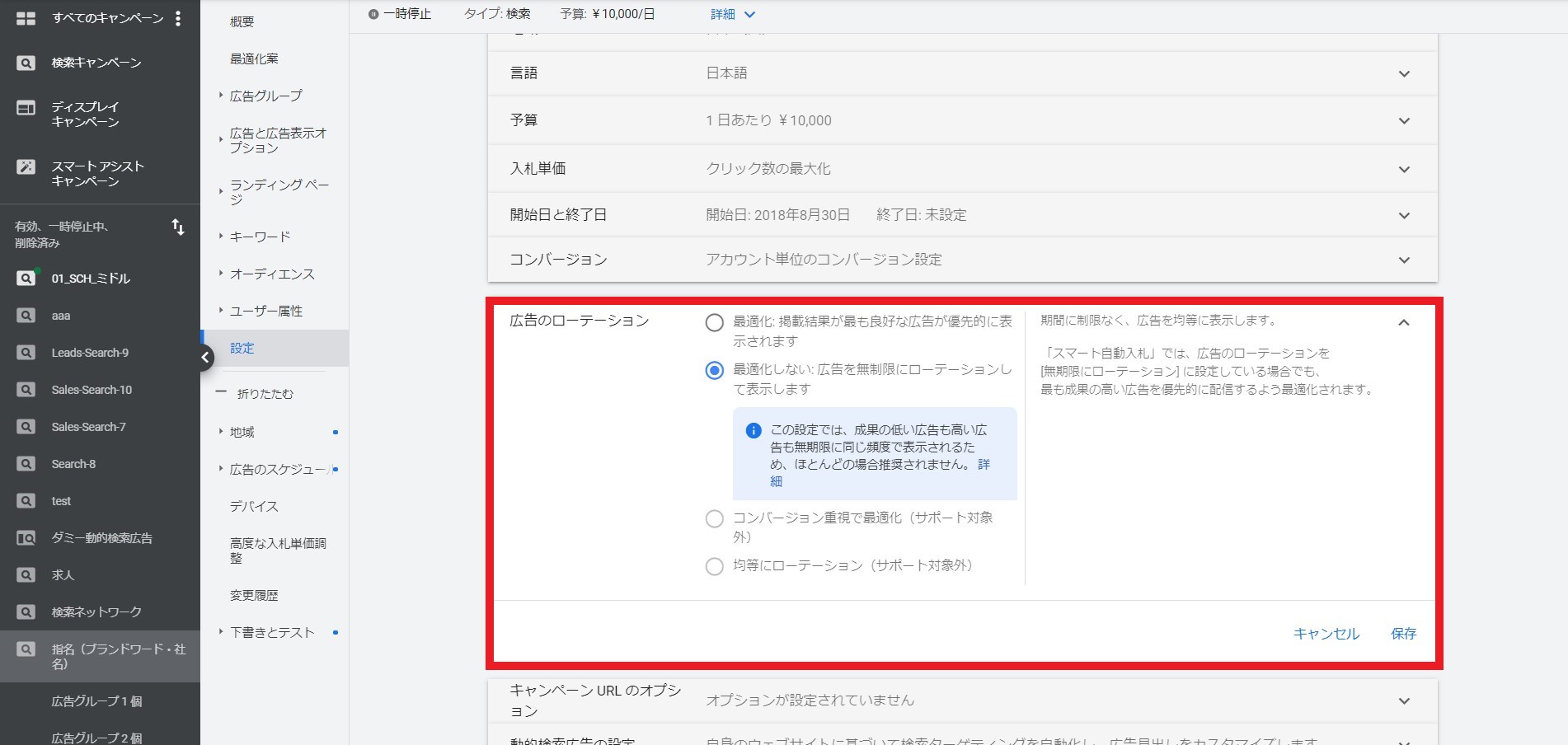Select the 最適化しない radio option

coord(715,371)
